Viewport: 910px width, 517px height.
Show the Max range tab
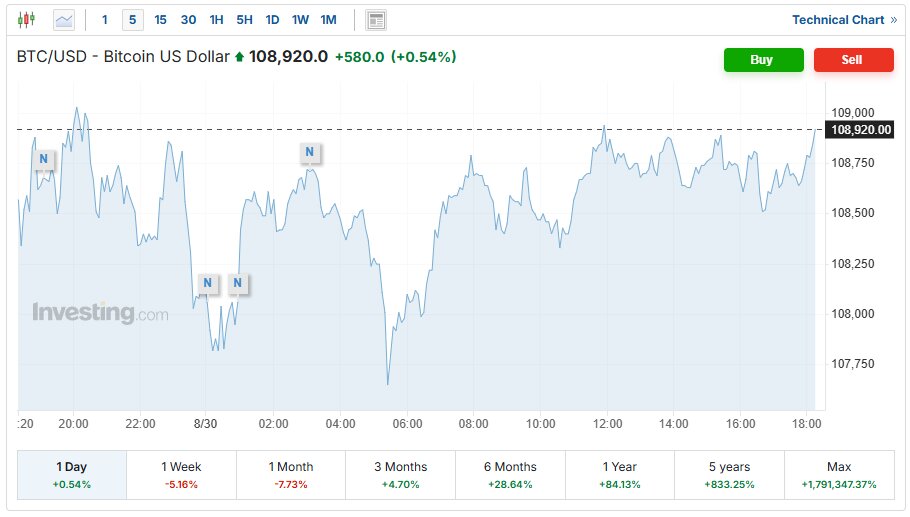(839, 475)
